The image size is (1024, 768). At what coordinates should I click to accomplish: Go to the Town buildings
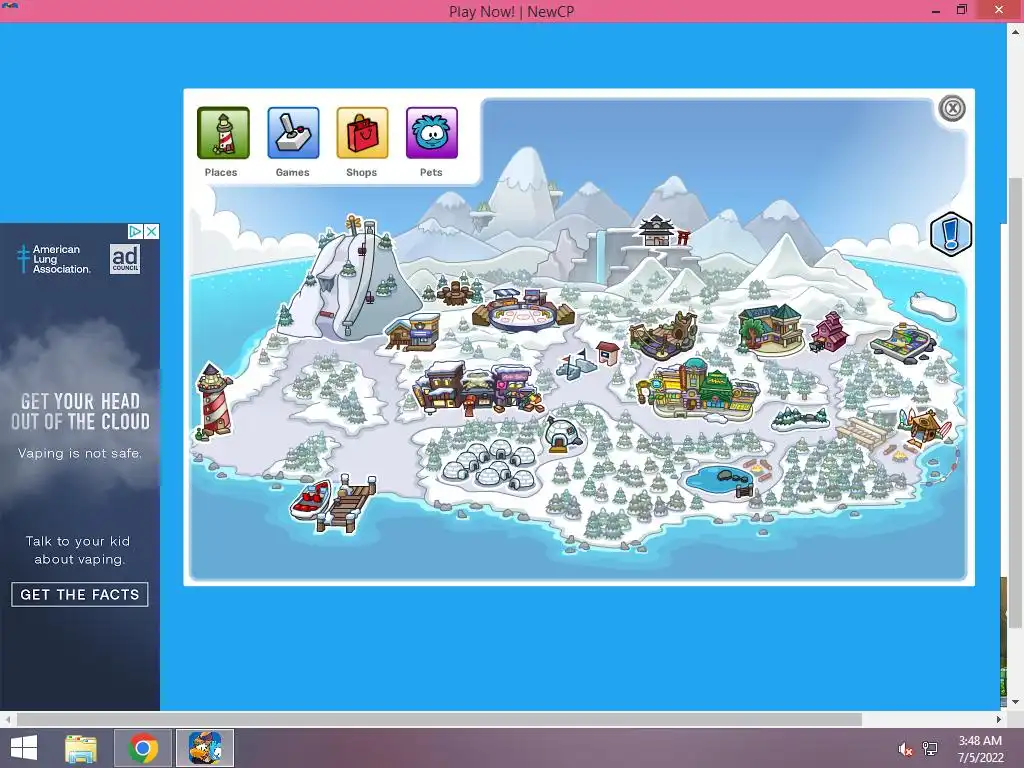click(477, 389)
